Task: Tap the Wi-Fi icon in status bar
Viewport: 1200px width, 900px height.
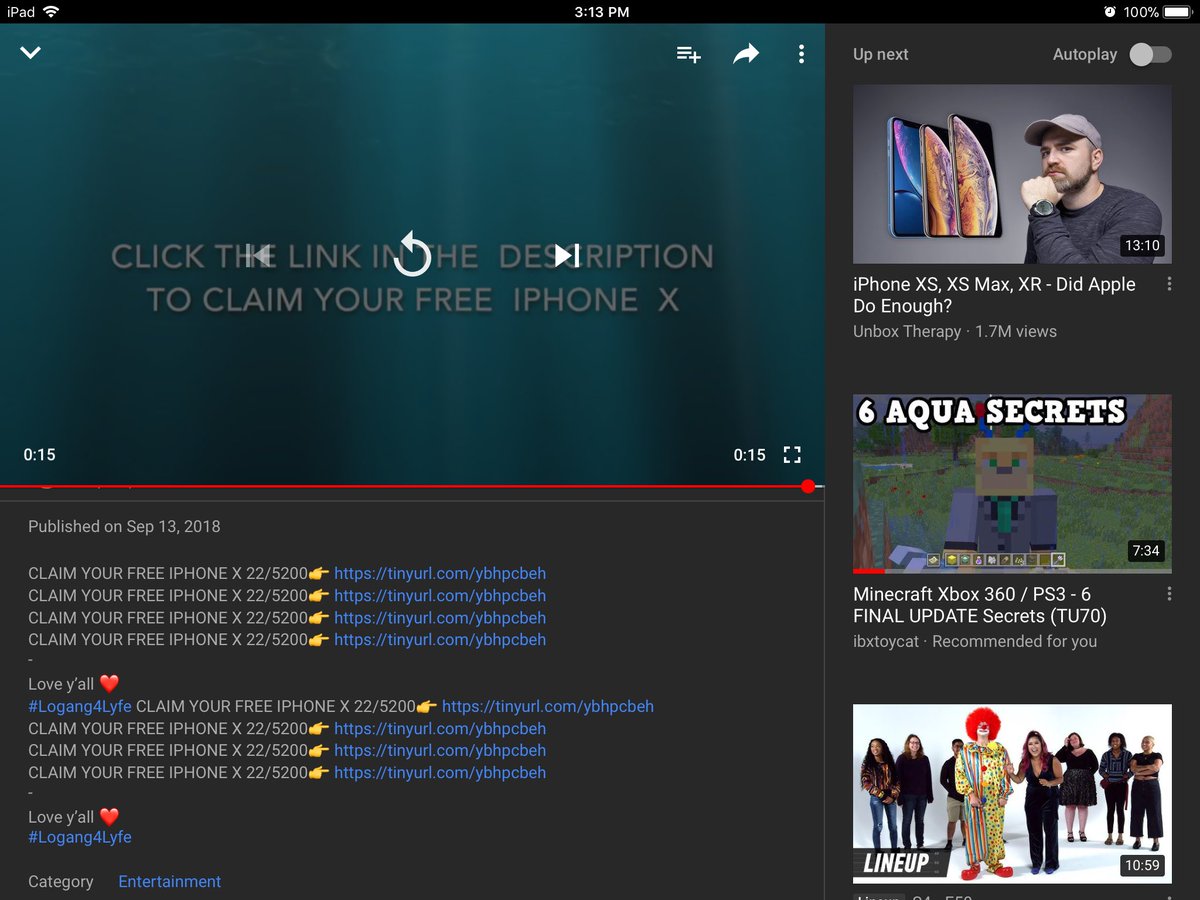Action: tap(51, 12)
